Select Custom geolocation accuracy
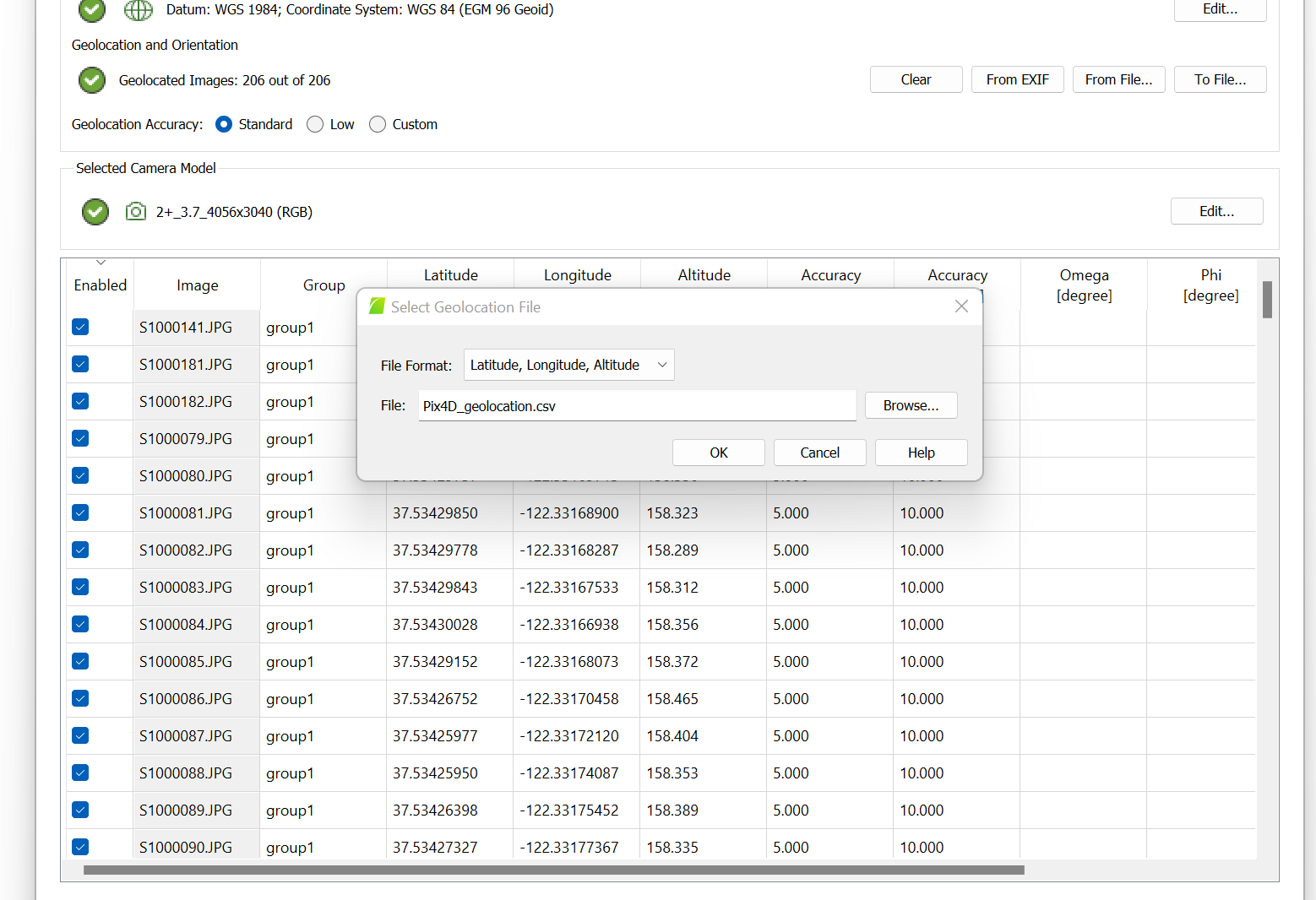Viewport: 1316px width, 900px height. [378, 124]
